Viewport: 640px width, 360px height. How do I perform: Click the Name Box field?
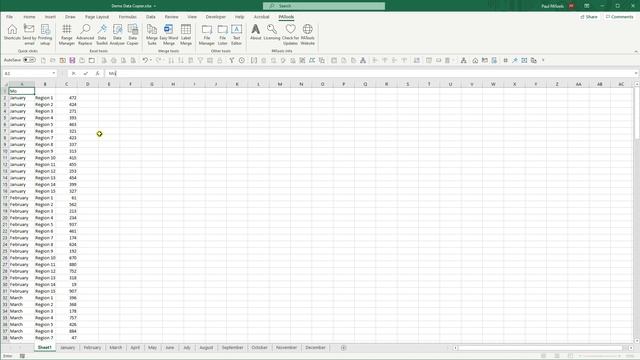point(27,73)
